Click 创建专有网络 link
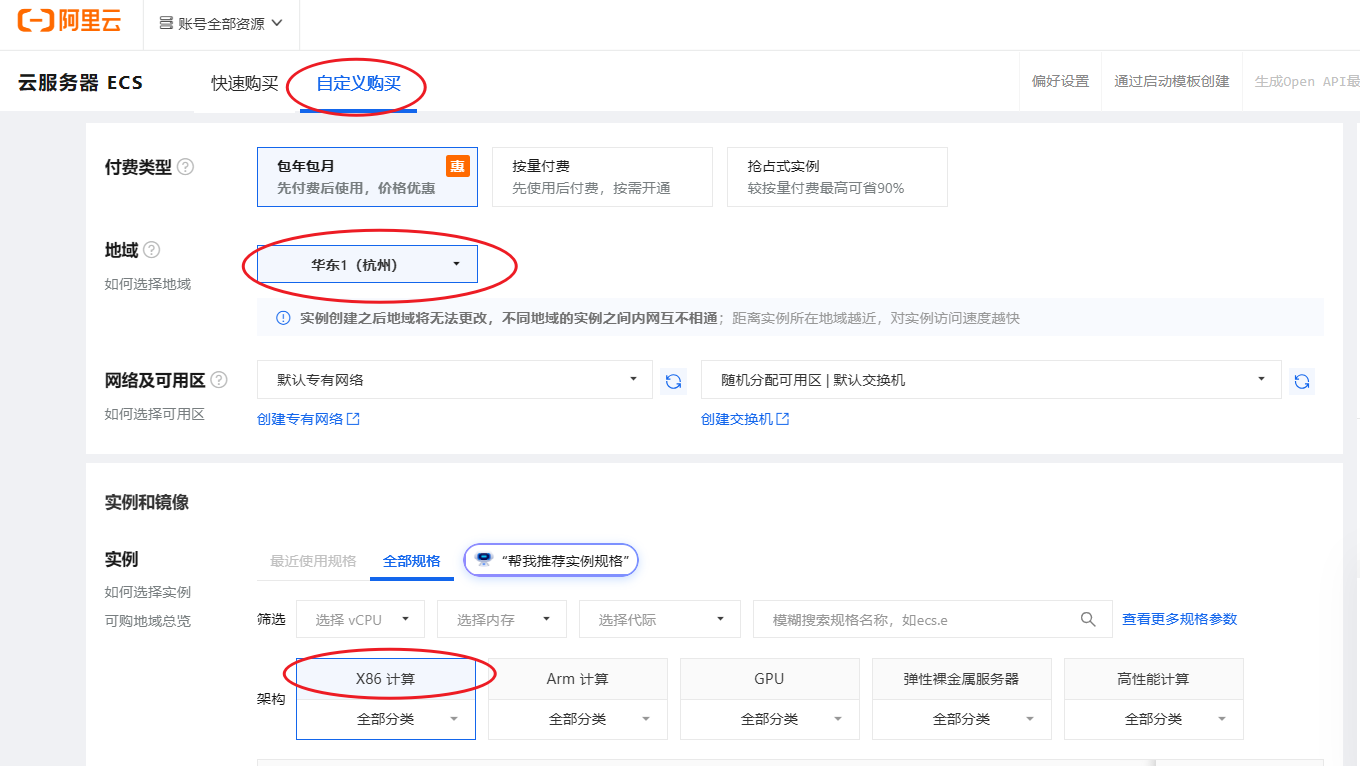 pos(308,419)
